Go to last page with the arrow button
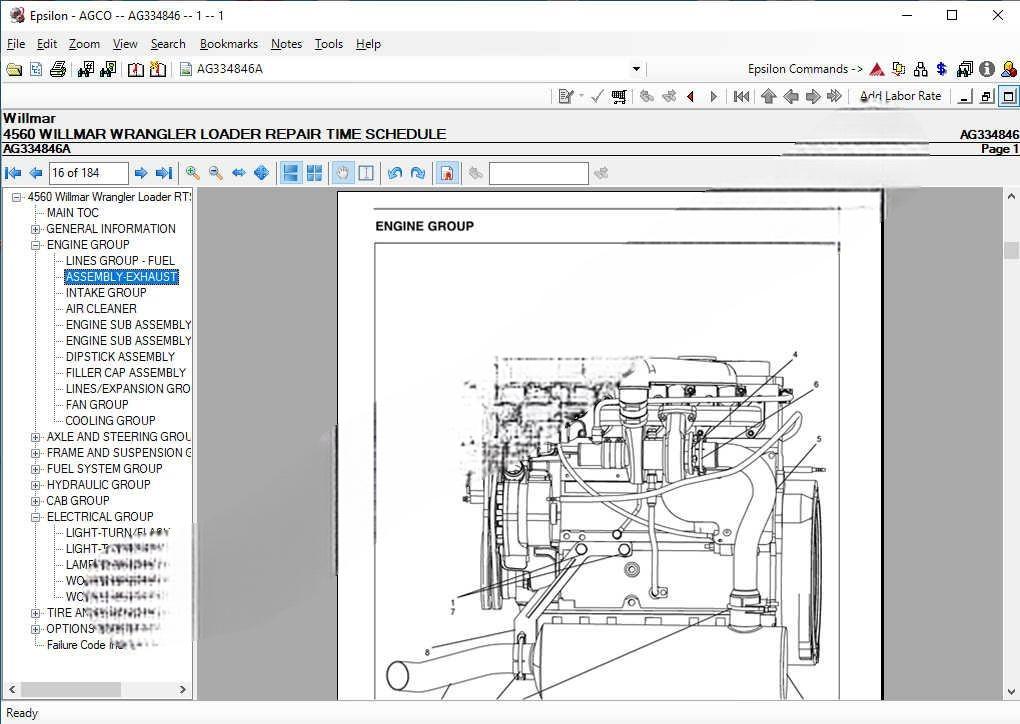This screenshot has width=1020, height=724. (x=163, y=172)
